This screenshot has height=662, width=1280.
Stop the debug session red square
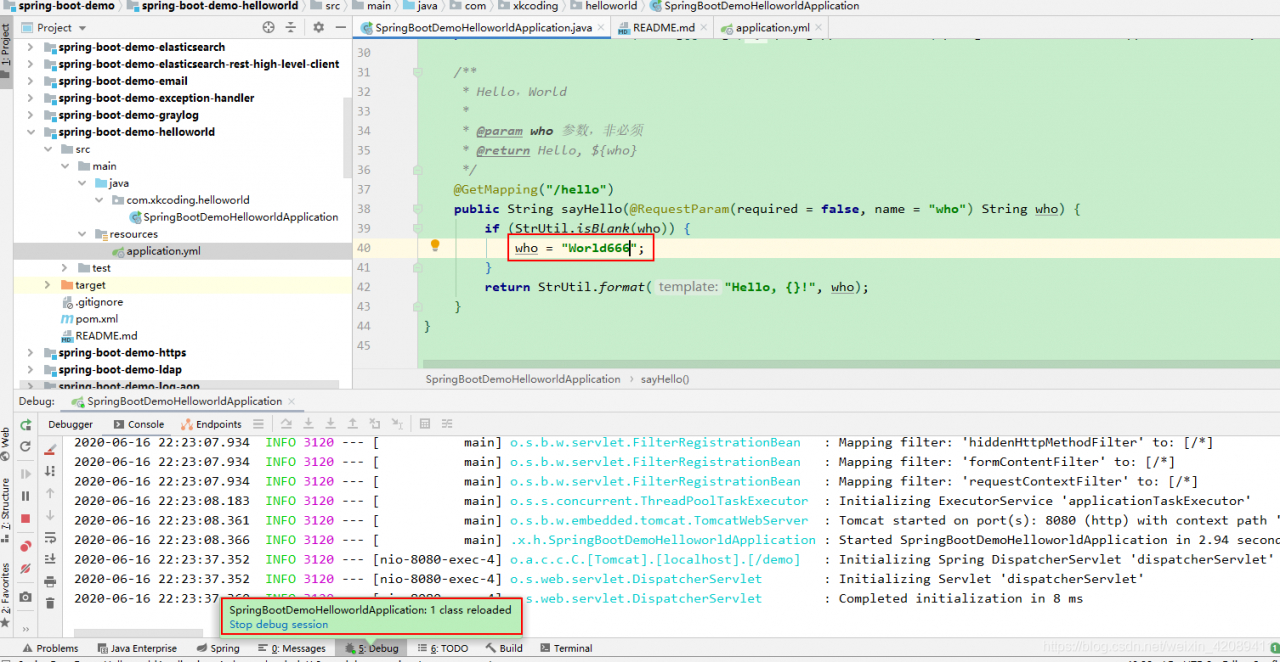click(25, 518)
